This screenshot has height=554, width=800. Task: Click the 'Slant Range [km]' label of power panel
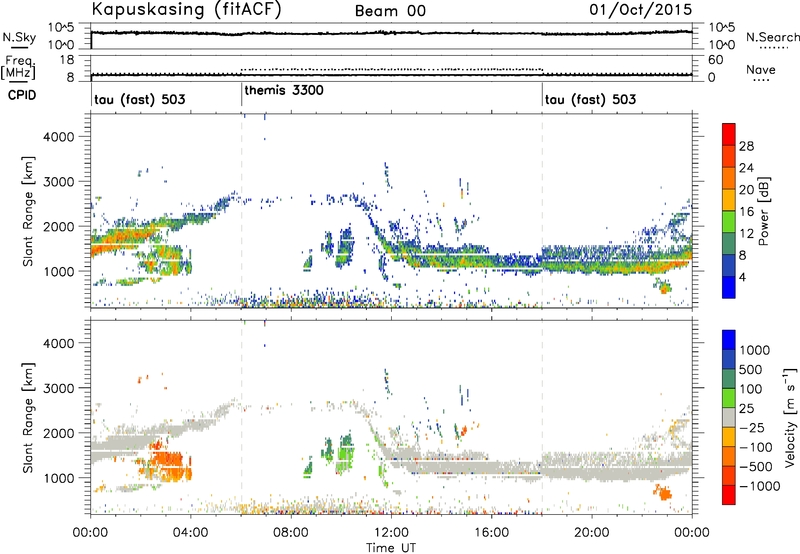(x=28, y=211)
